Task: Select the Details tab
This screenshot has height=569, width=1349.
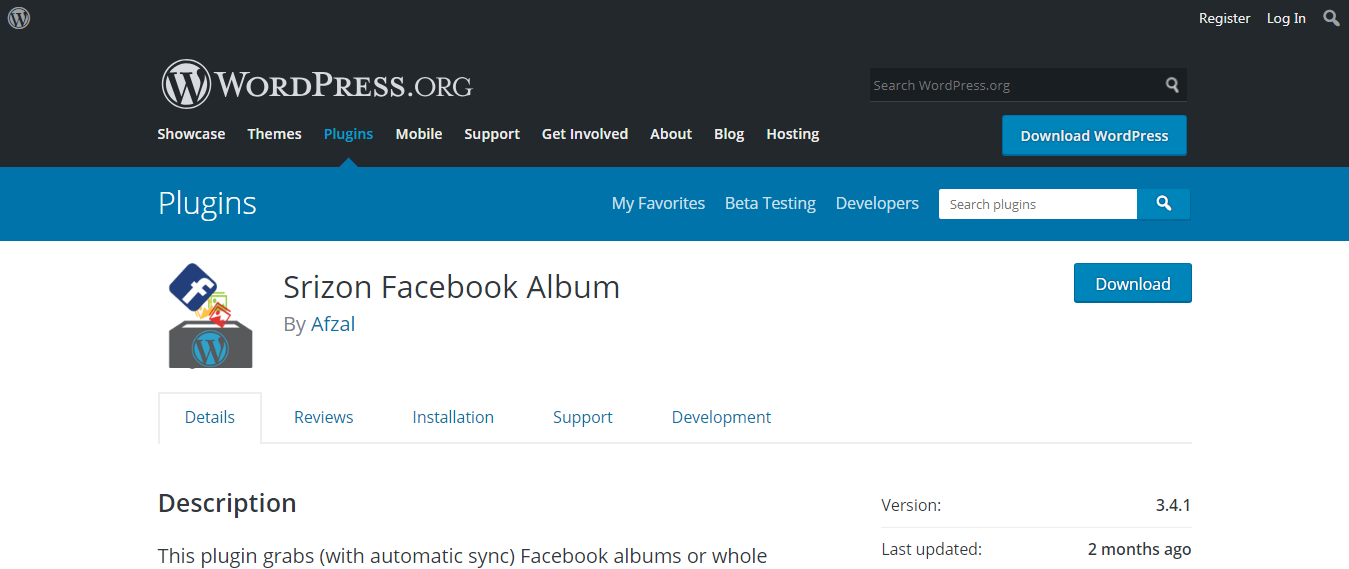Action: (210, 417)
